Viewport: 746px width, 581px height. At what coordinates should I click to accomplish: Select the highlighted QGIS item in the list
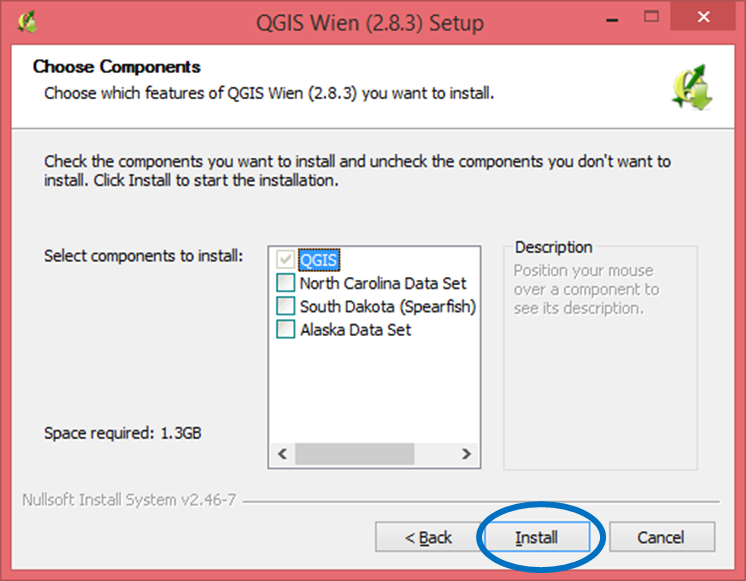pos(319,261)
